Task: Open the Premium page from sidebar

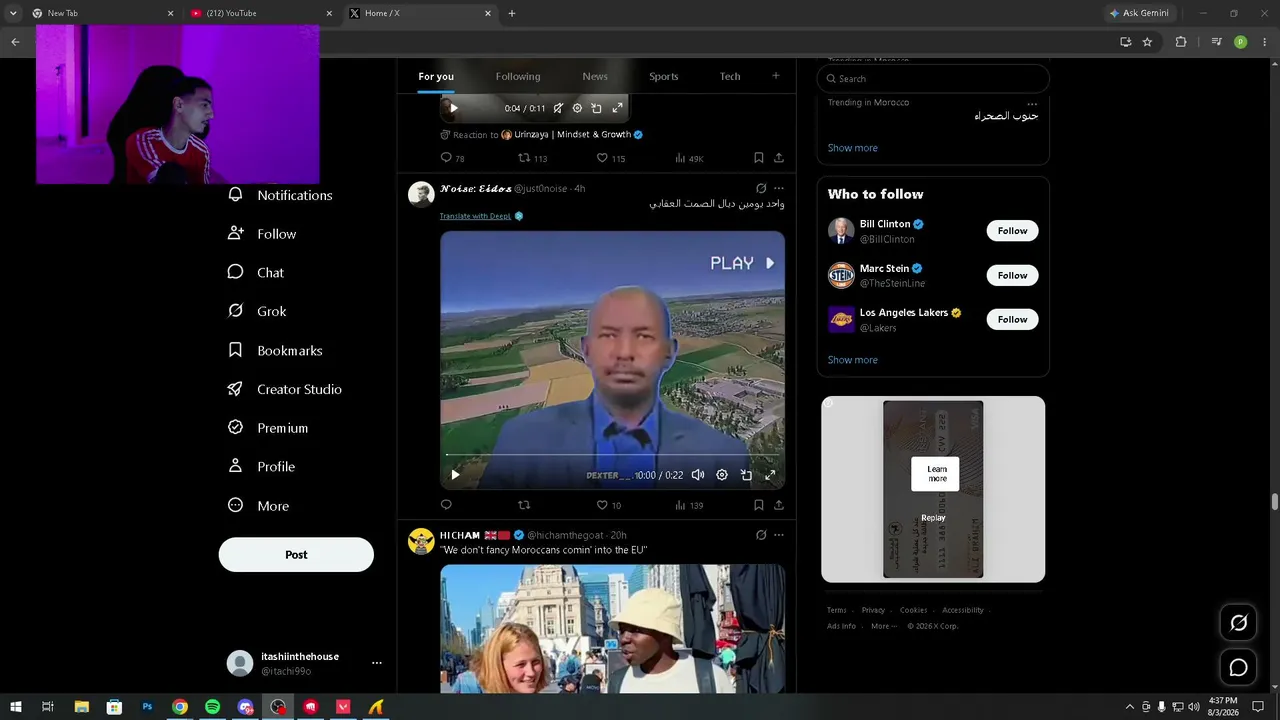Action: click(x=268, y=428)
